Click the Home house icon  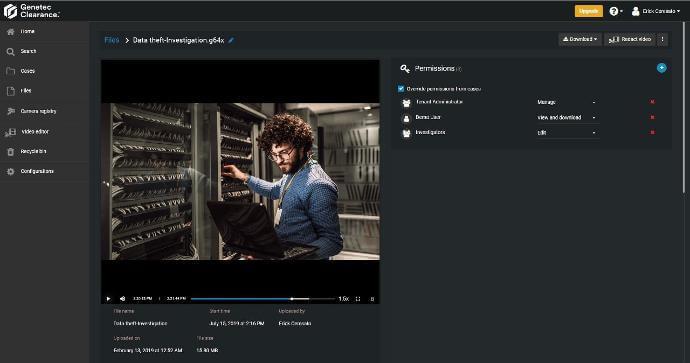tap(11, 32)
